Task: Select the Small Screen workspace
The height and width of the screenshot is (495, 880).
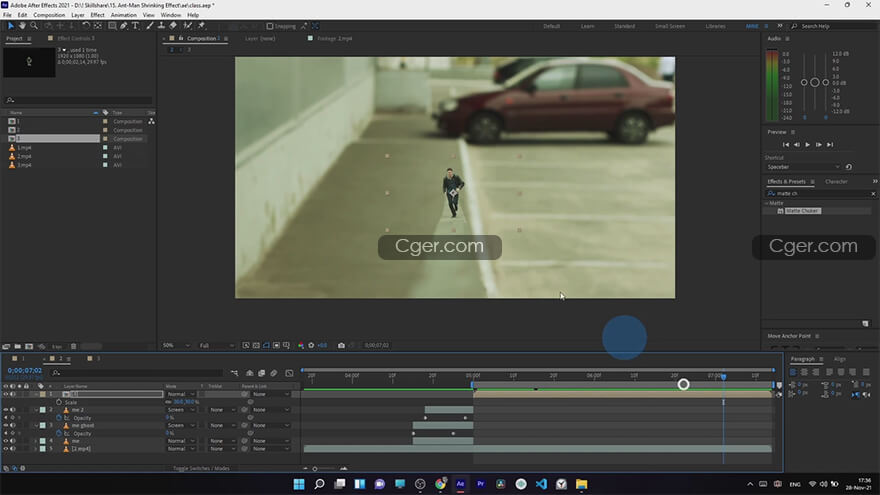Action: 670,26
